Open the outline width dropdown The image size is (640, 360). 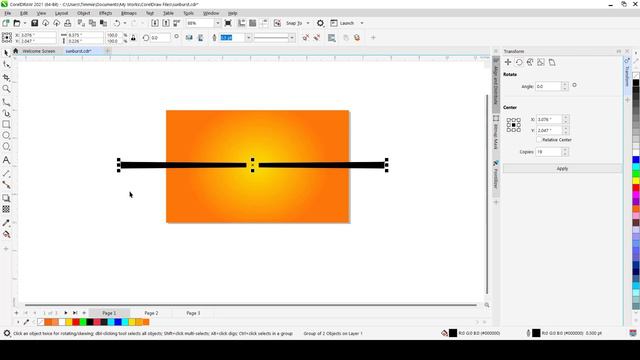(x=248, y=38)
